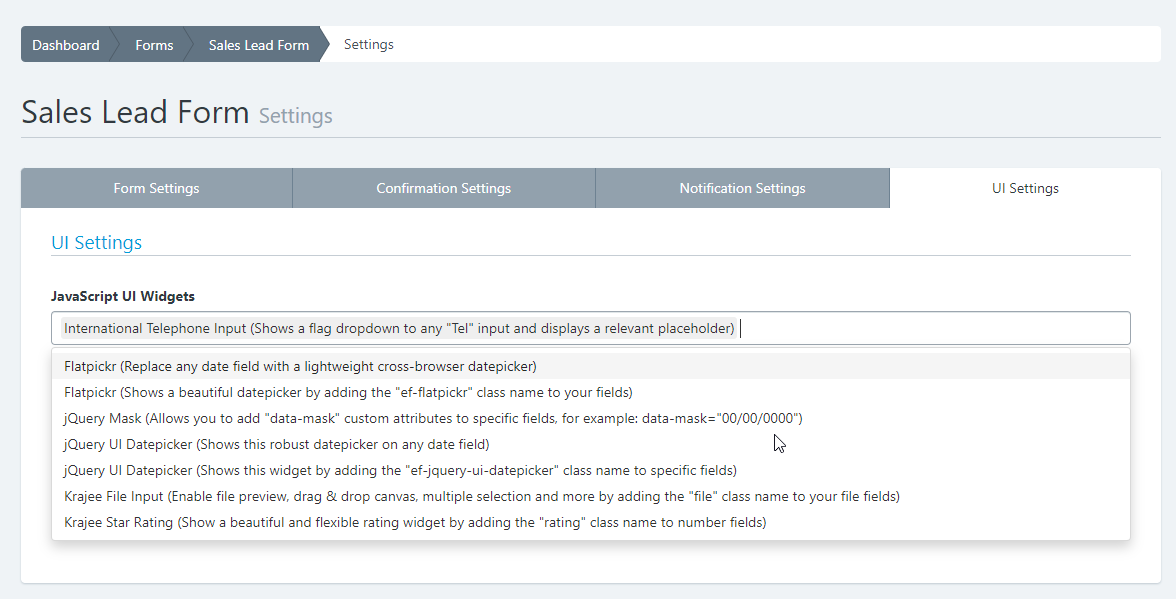Screen dimensions: 1176x599
Task: Click the Settings breadcrumb item
Action: click(368, 45)
